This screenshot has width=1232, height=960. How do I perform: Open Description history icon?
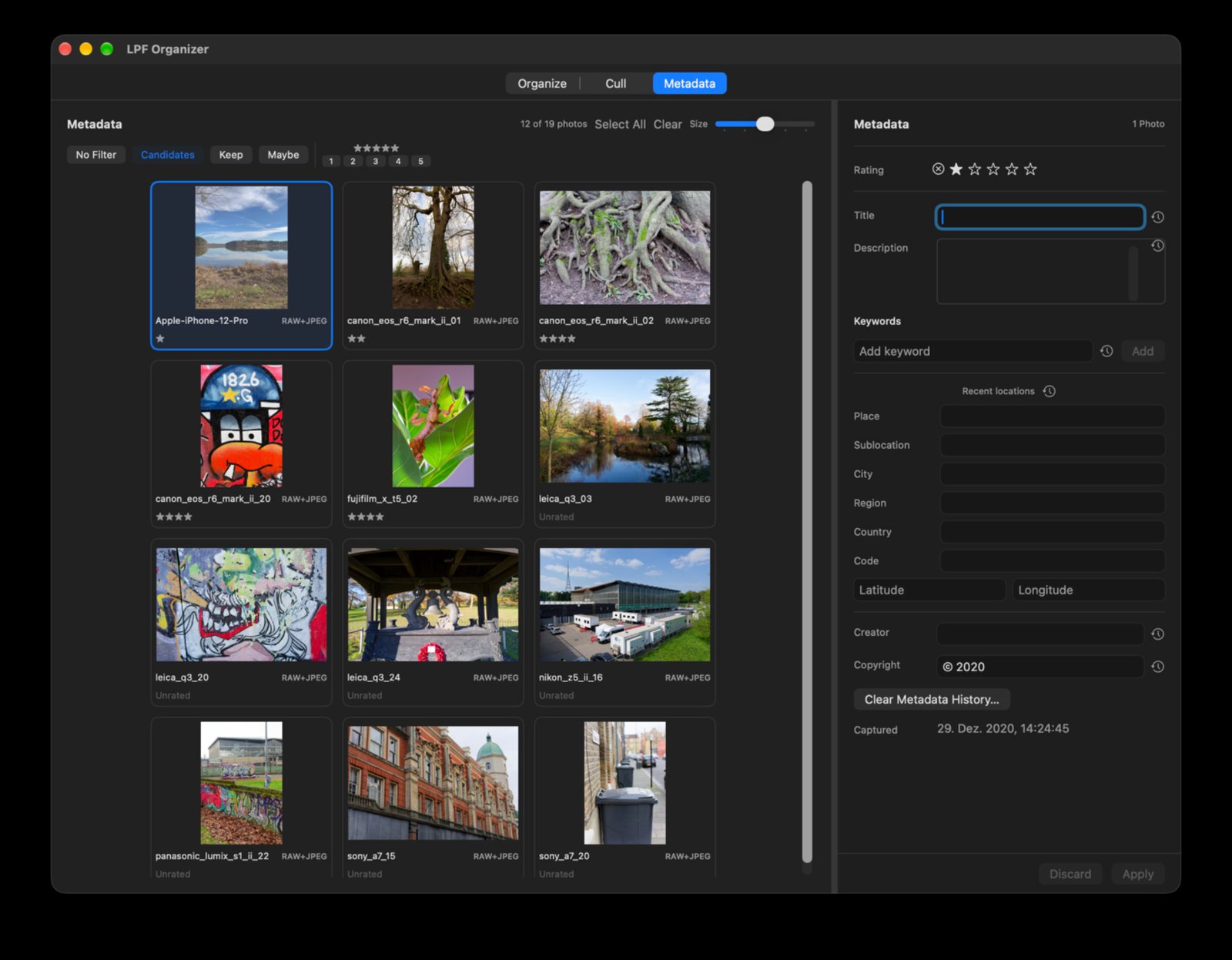pos(1157,246)
